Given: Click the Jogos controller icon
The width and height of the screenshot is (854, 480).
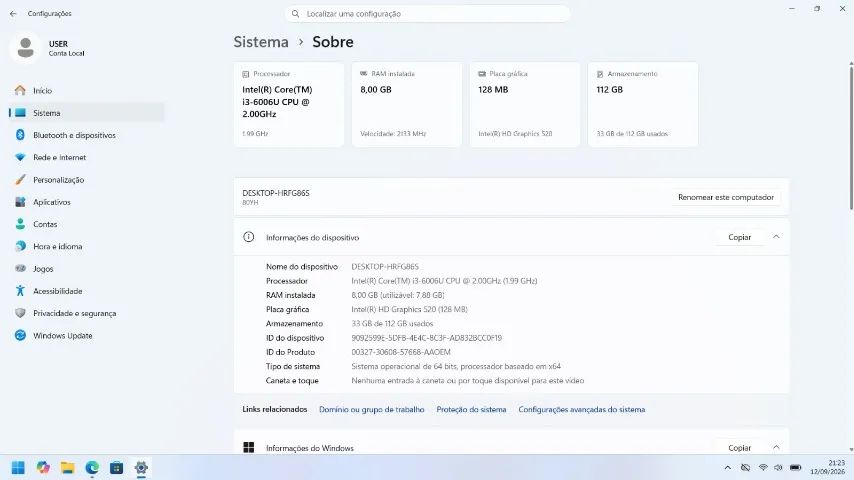Looking at the screenshot, I should (x=20, y=269).
